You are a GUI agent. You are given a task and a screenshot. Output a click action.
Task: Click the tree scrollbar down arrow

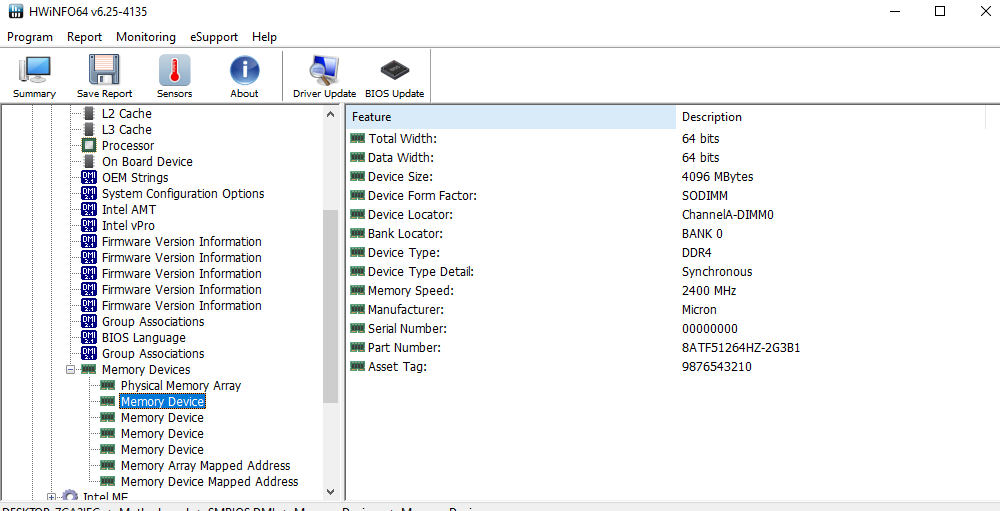coord(330,492)
